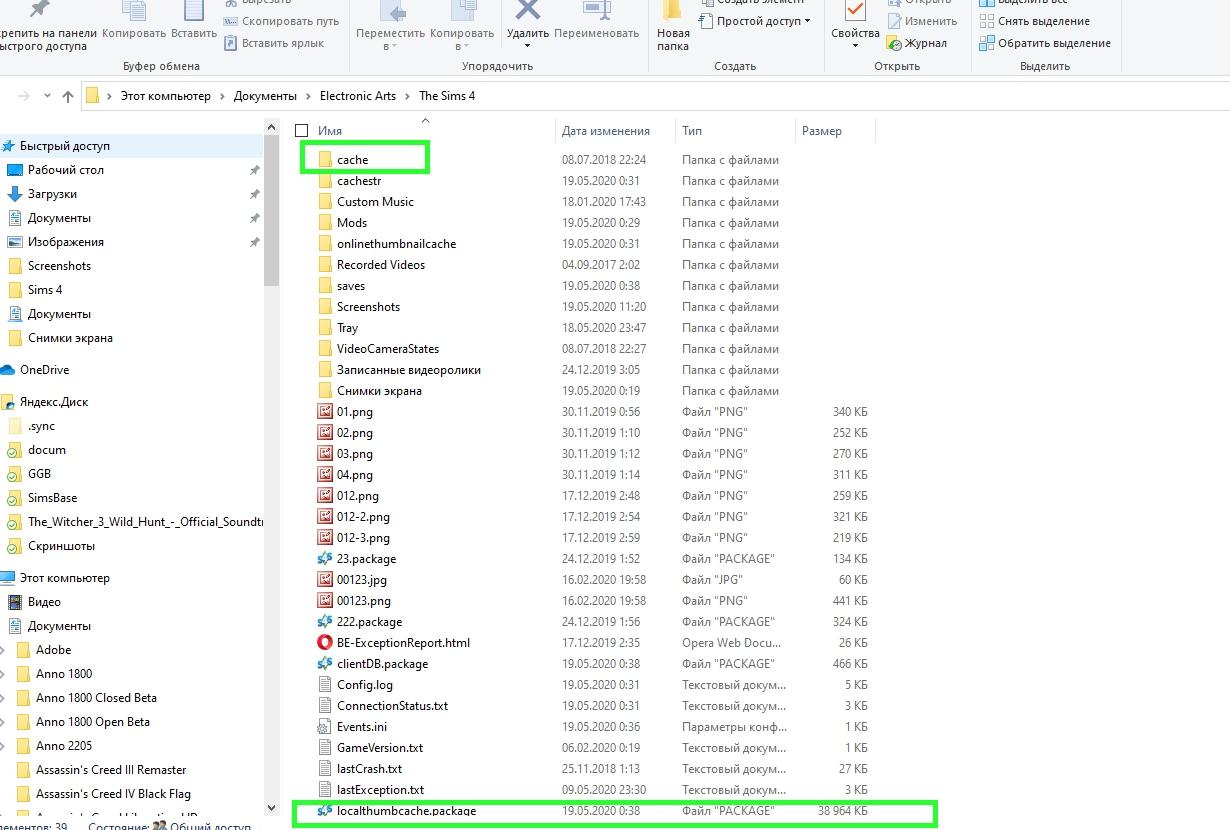The width and height of the screenshot is (1230, 830).
Task: Expand the Anno 1800 tree folder
Action: pyautogui.click(x=4, y=674)
